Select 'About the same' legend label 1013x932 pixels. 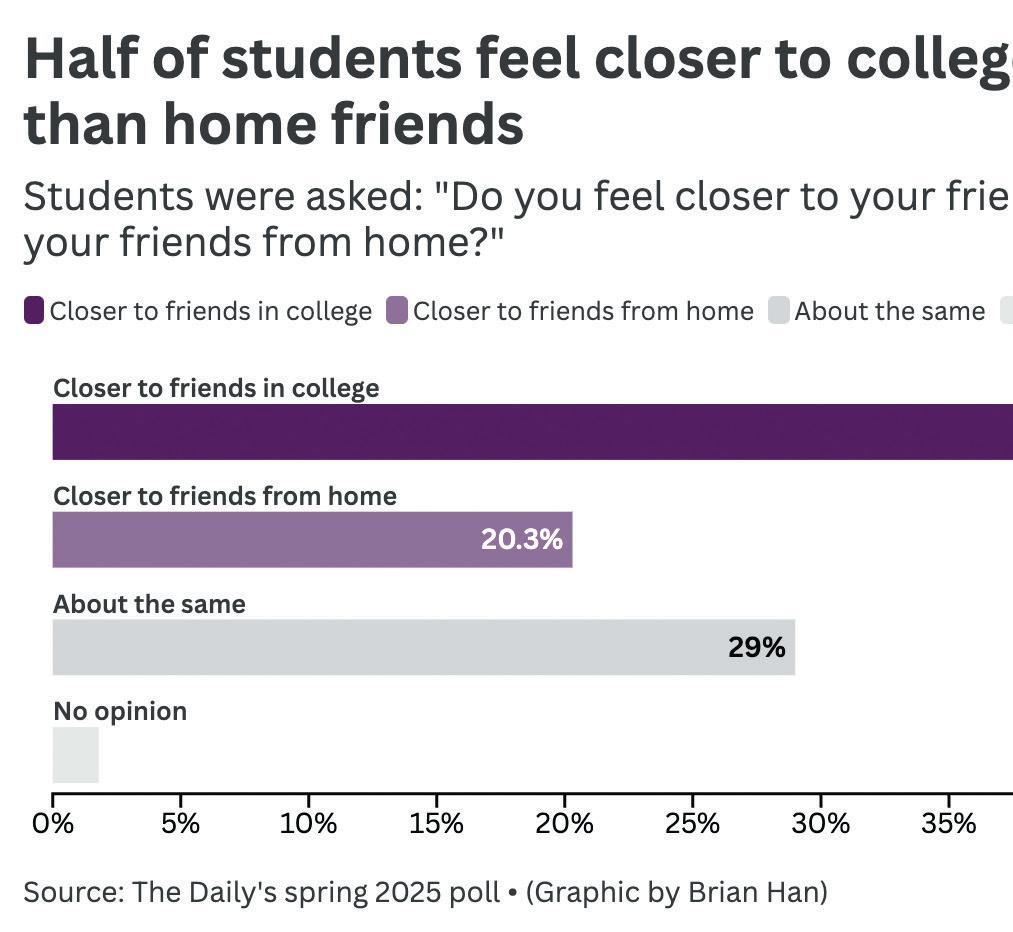889,312
